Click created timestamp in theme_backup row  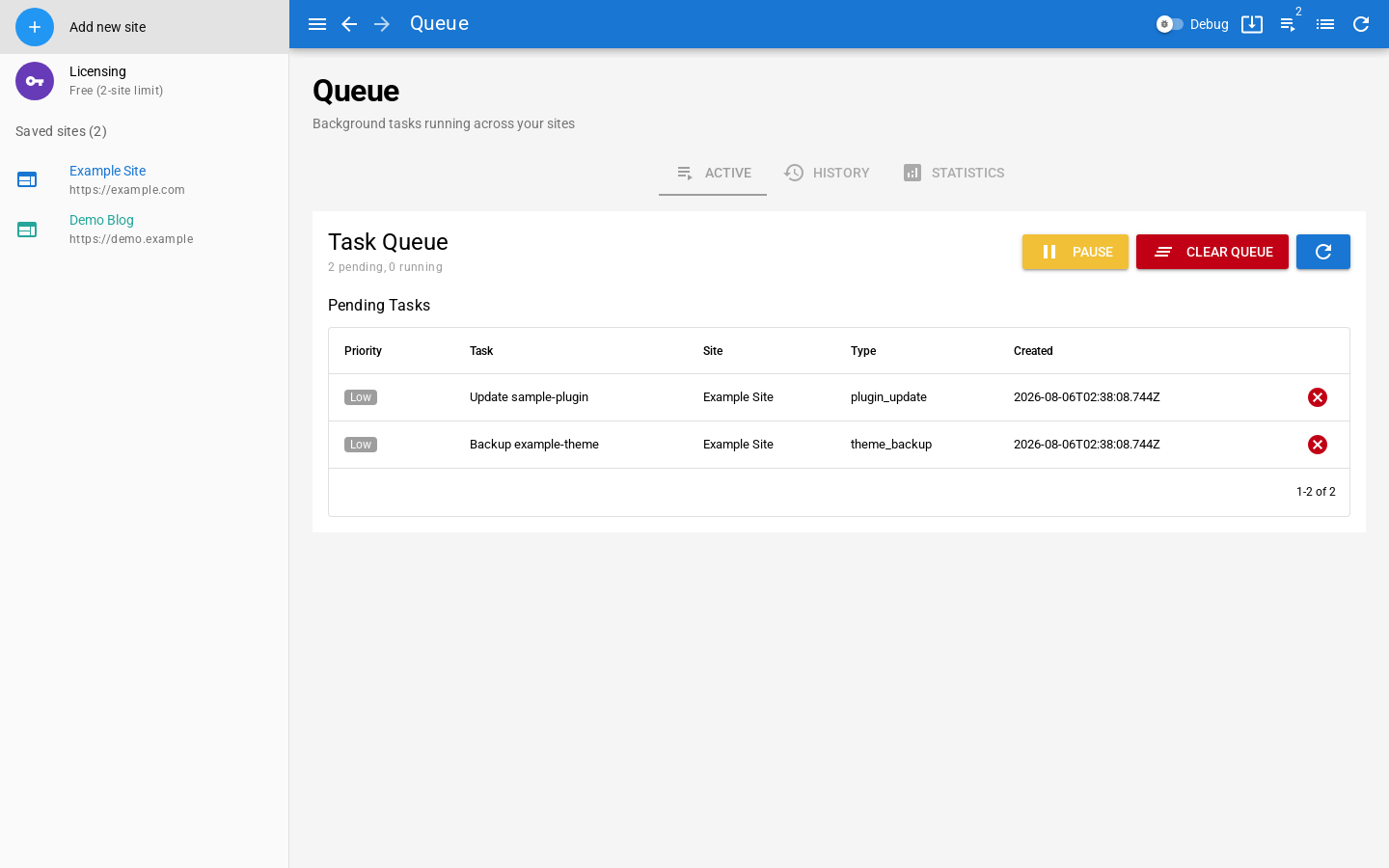pos(1087,445)
